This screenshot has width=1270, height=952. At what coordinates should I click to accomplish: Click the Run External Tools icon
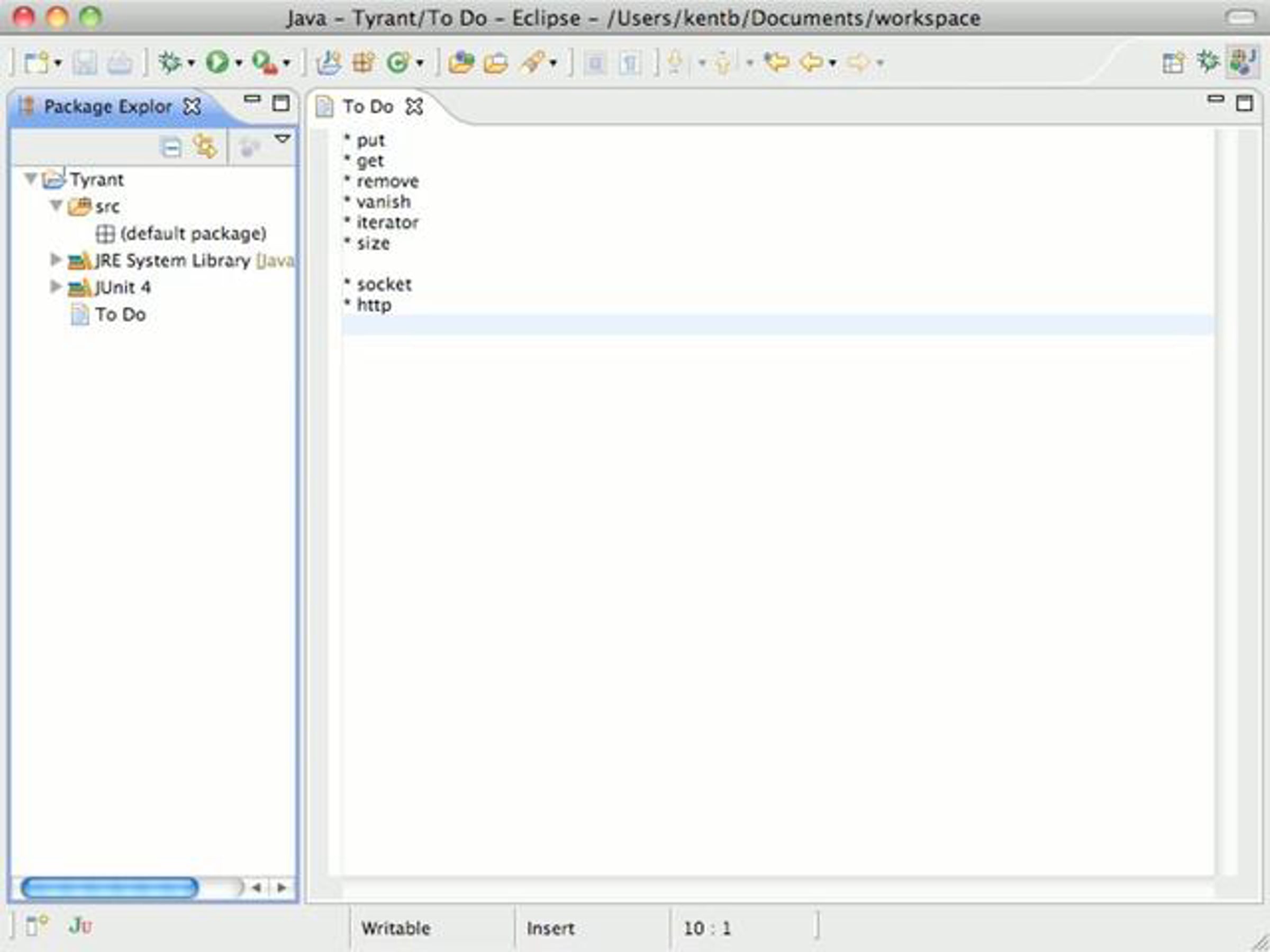click(265, 62)
